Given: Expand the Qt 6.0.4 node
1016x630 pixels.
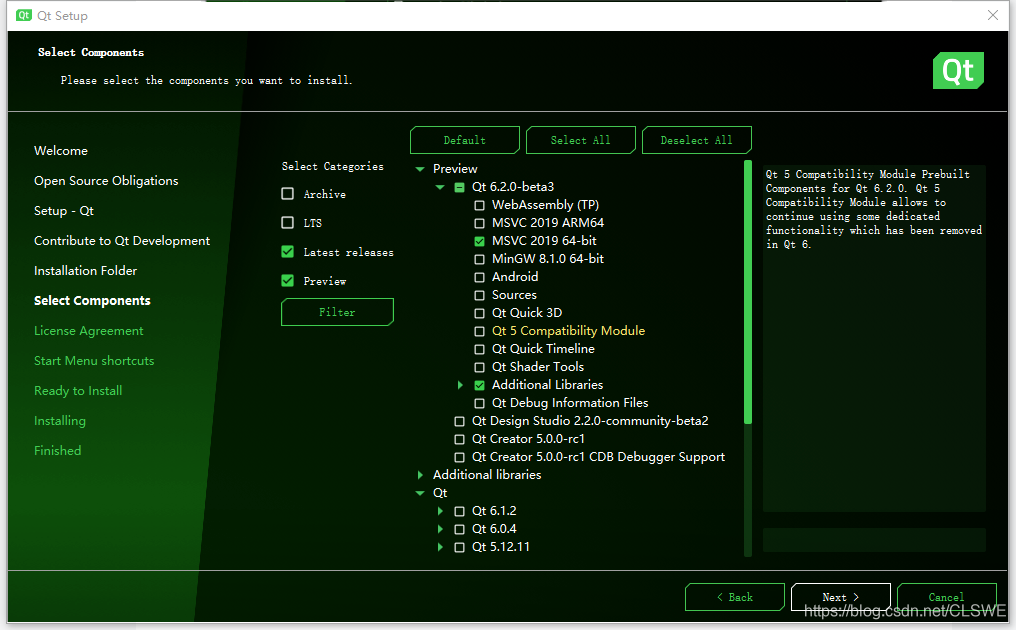Looking at the screenshot, I should [x=440, y=530].
